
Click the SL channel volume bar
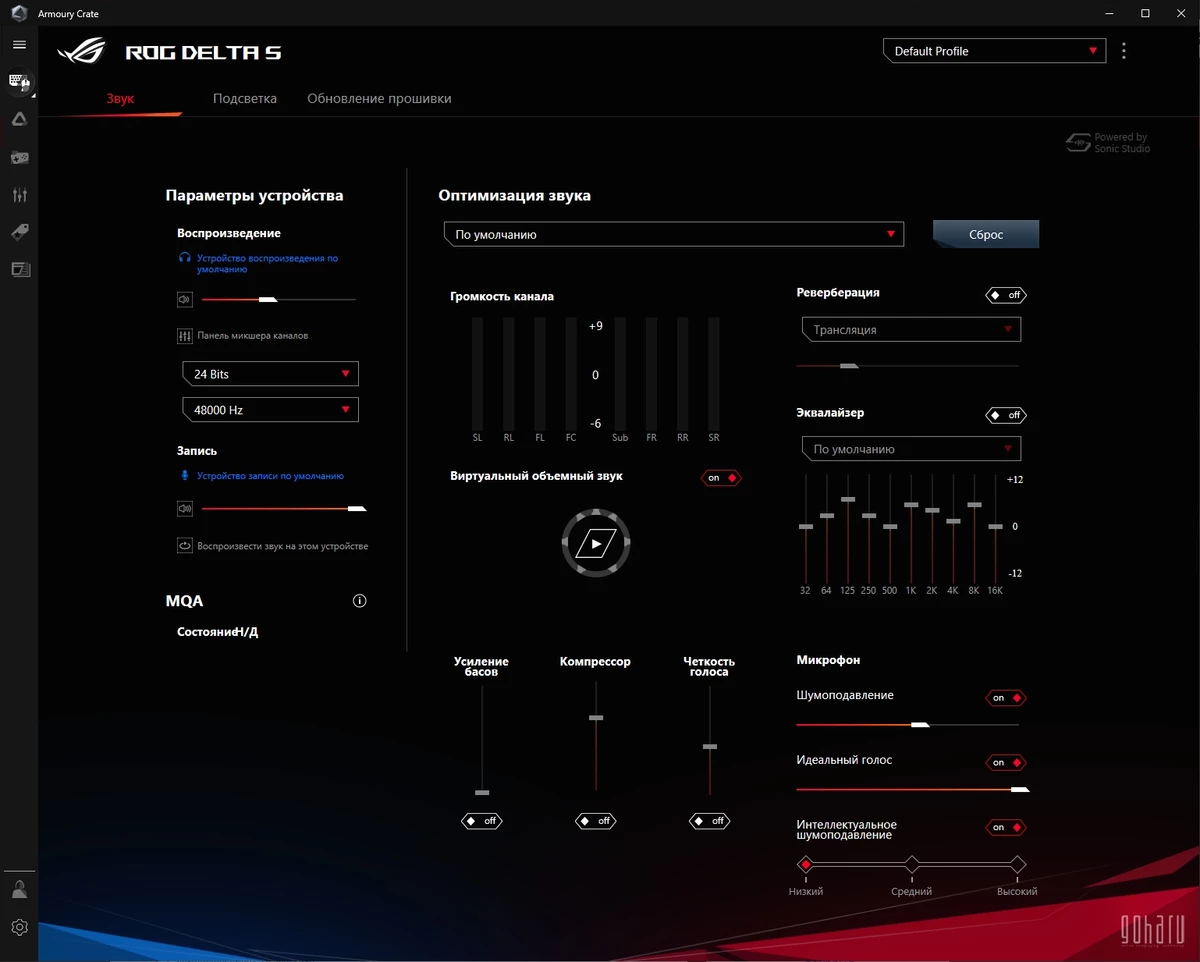pos(477,374)
